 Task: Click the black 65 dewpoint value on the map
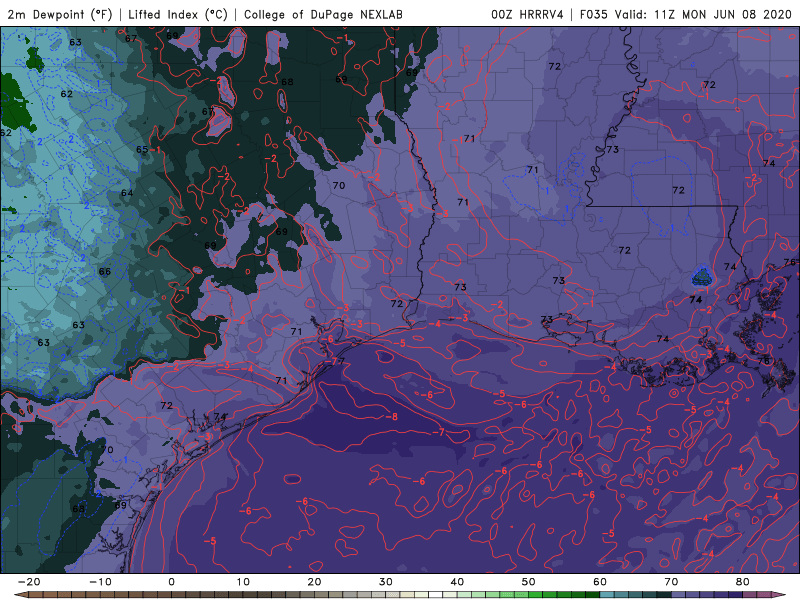coord(142,149)
